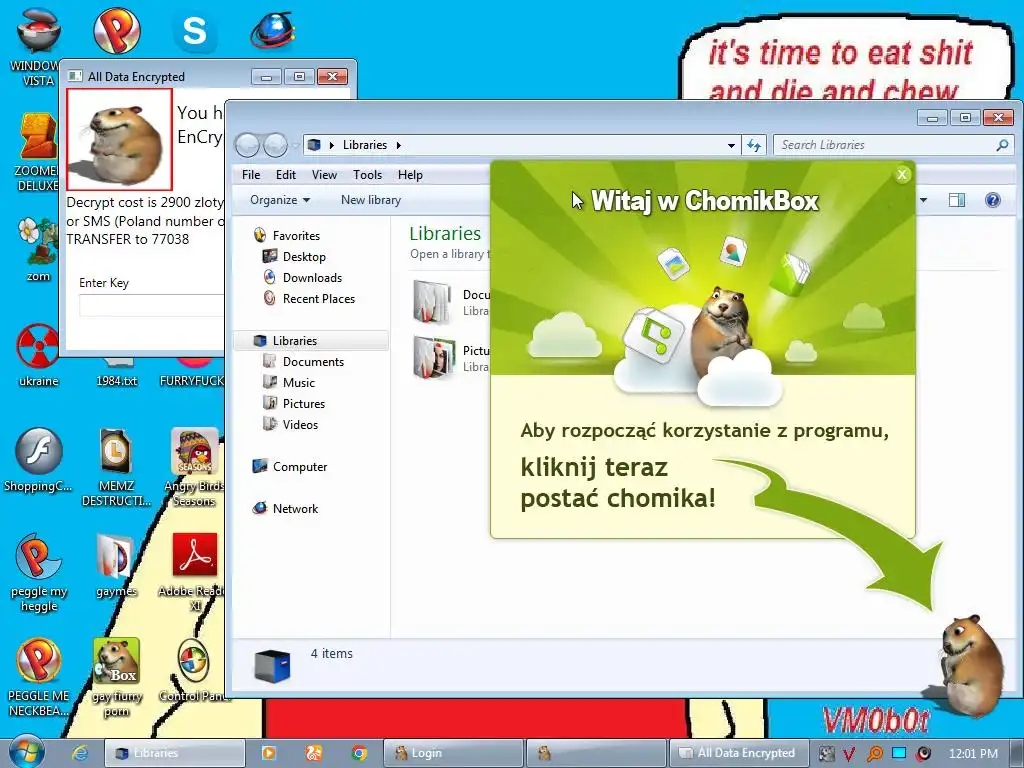The height and width of the screenshot is (768, 1024).
Task: Click the Documents library thumbnail
Action: pos(433,301)
